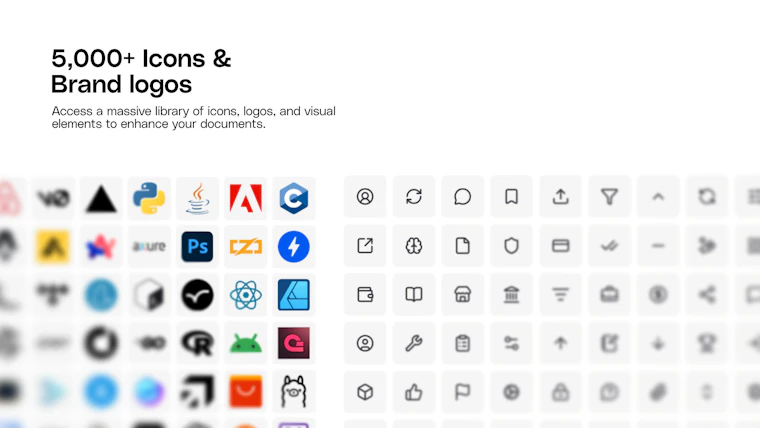Choose the open book icon

tap(414, 294)
